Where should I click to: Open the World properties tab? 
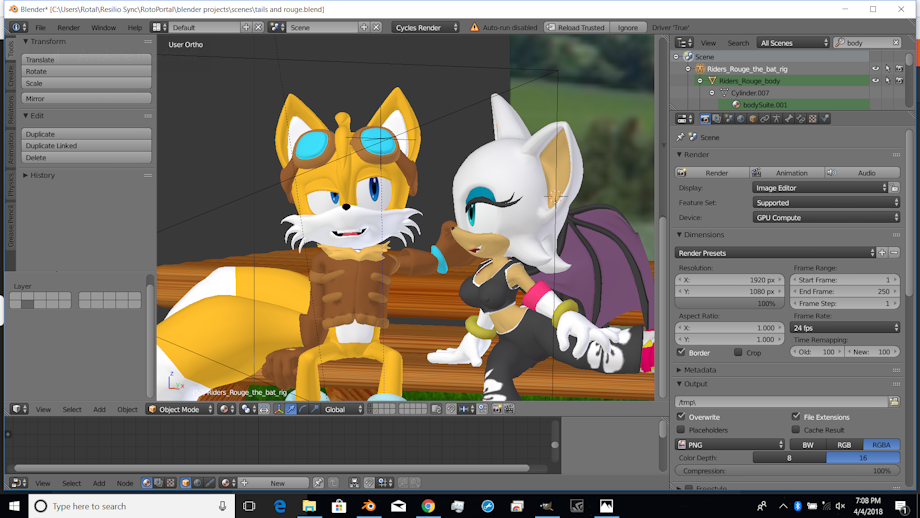(x=740, y=119)
